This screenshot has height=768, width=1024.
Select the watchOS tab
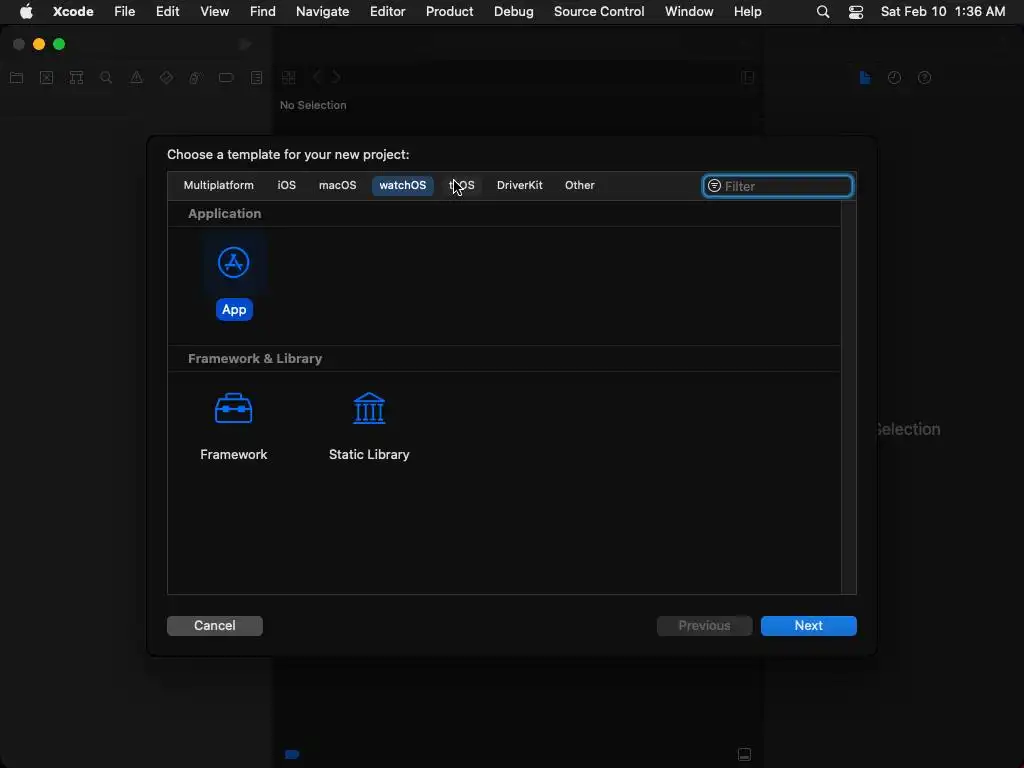pyautogui.click(x=402, y=185)
